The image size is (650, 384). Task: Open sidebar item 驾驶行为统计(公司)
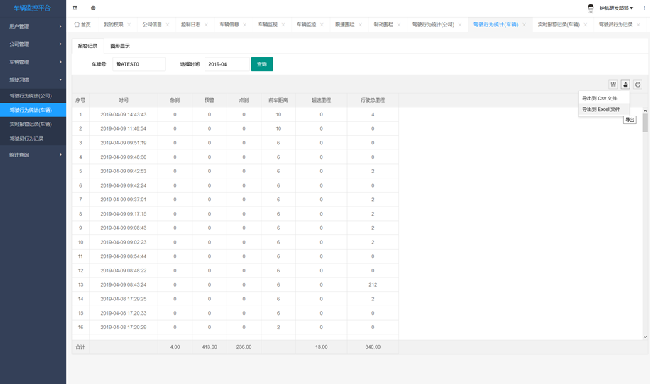click(33, 96)
